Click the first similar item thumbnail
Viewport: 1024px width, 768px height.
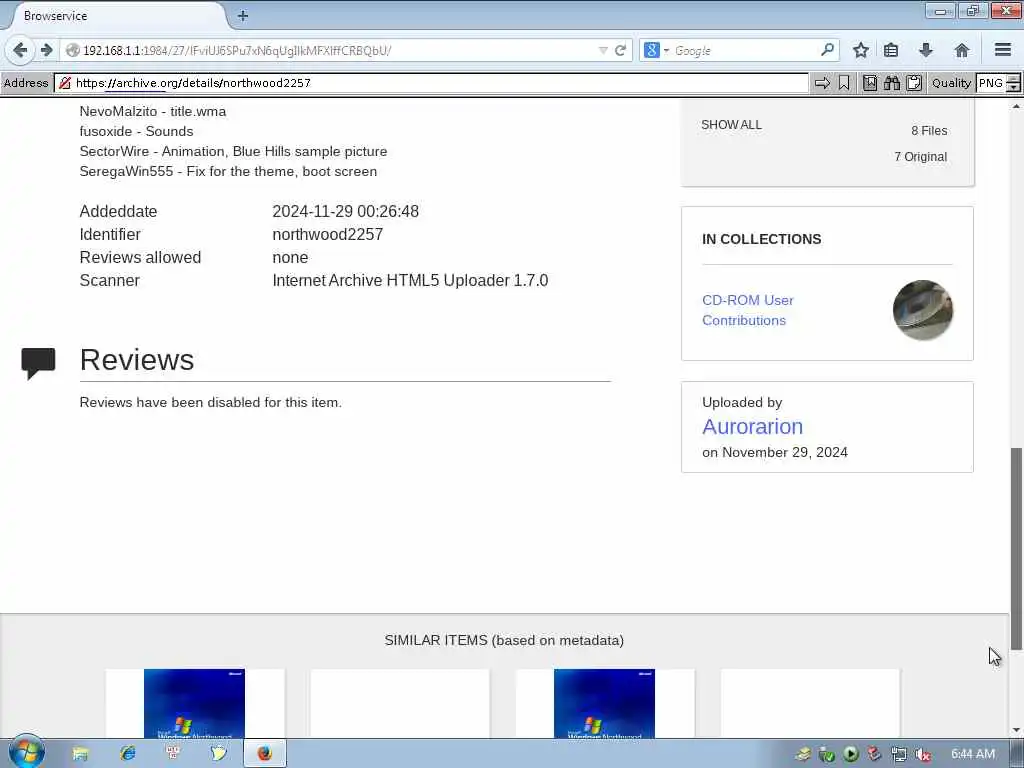[x=195, y=703]
